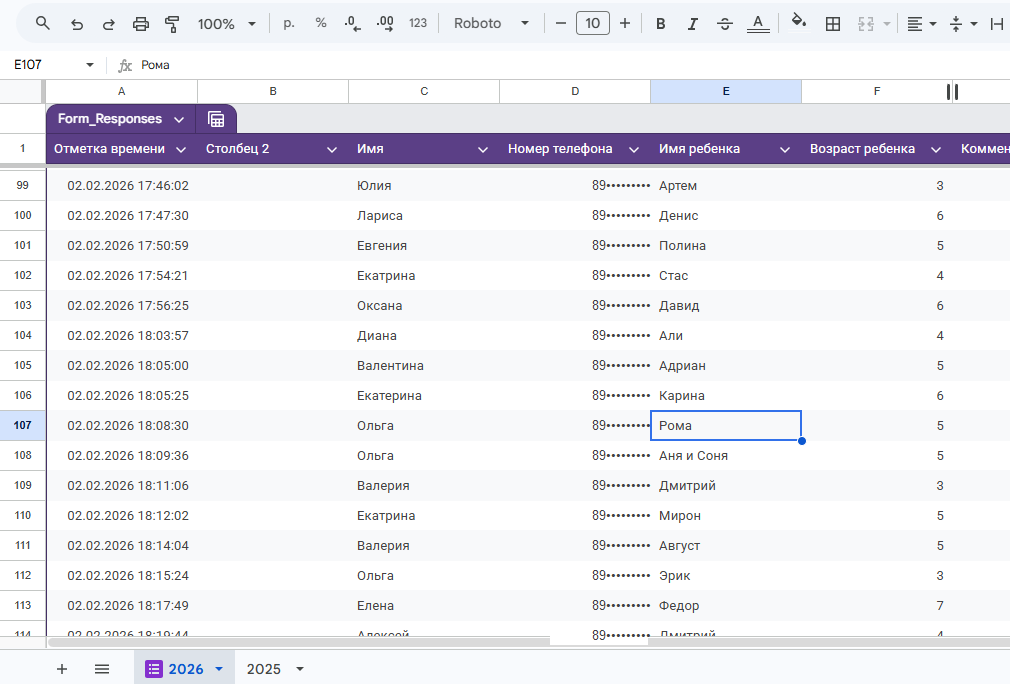Select row 100 header
The image size is (1010, 684).
click(x=23, y=215)
